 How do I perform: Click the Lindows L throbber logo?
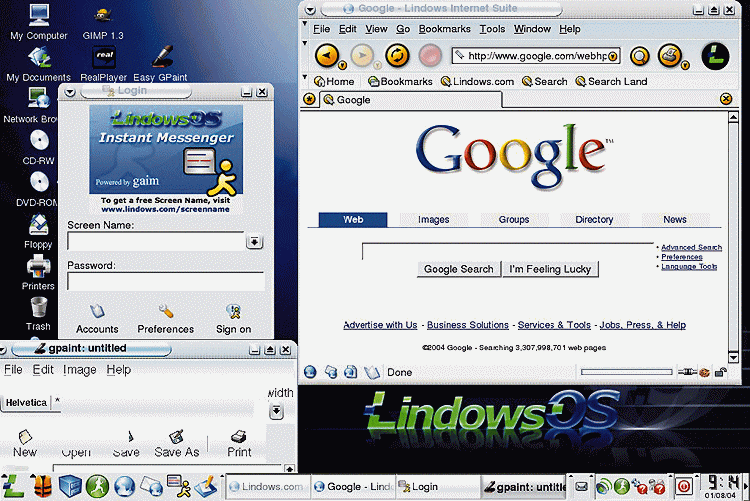pos(715,56)
